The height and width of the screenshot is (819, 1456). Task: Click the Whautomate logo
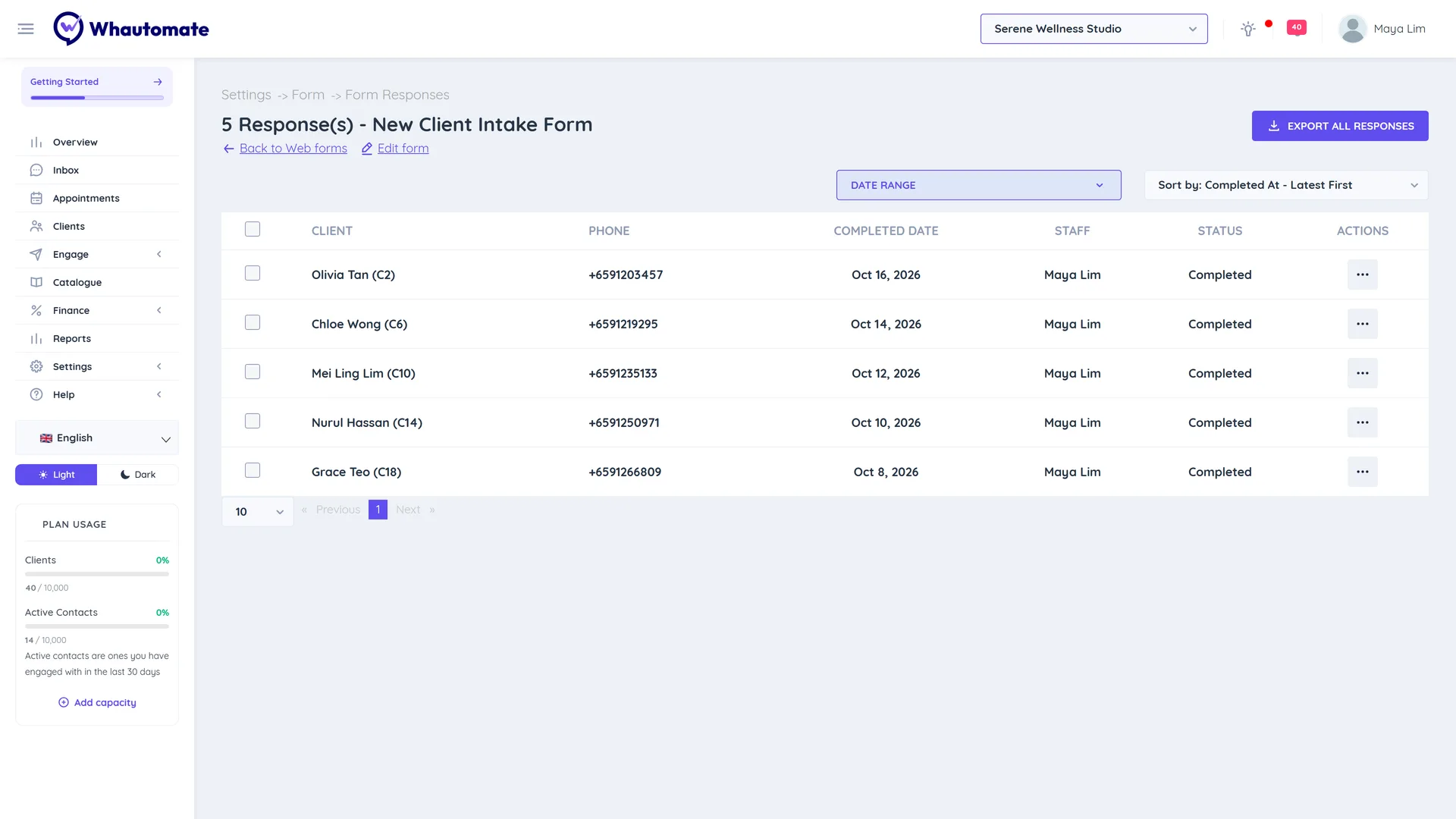point(131,29)
